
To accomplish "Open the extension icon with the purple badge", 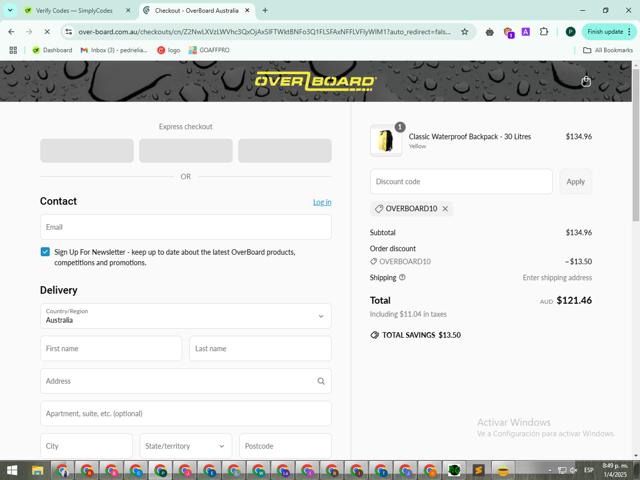I will point(509,32).
